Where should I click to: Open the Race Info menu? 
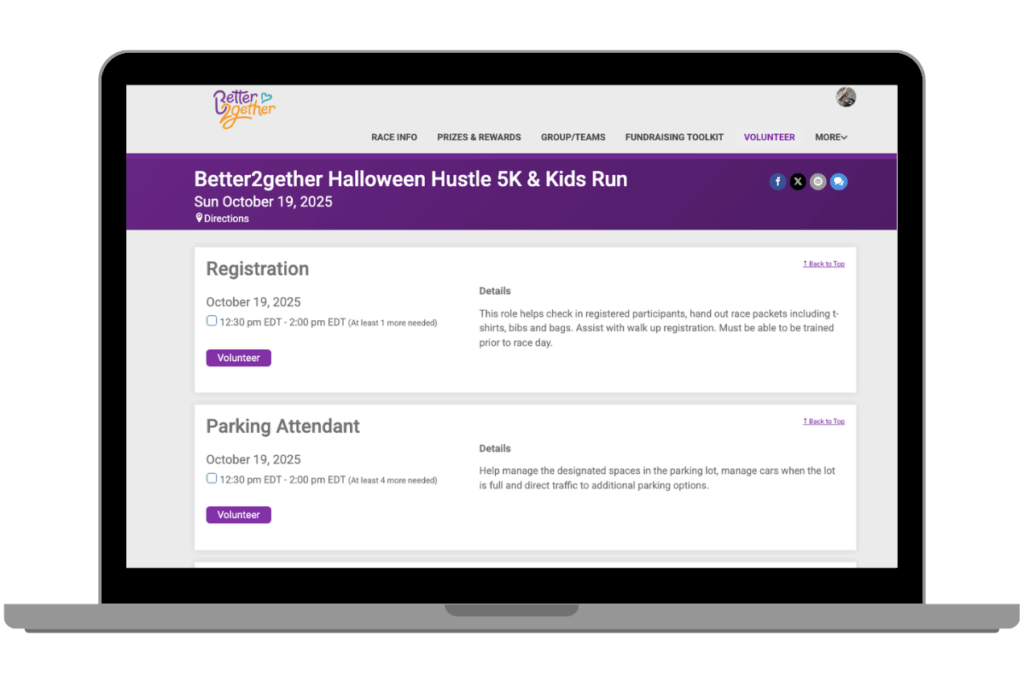point(394,137)
